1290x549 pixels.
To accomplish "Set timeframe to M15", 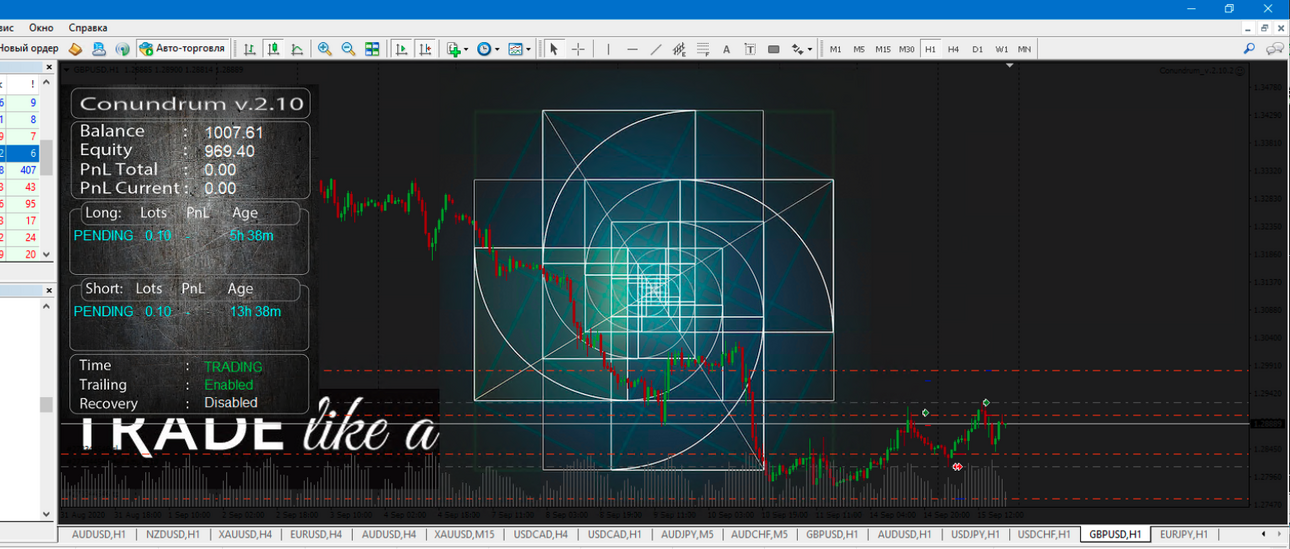I will [883, 48].
